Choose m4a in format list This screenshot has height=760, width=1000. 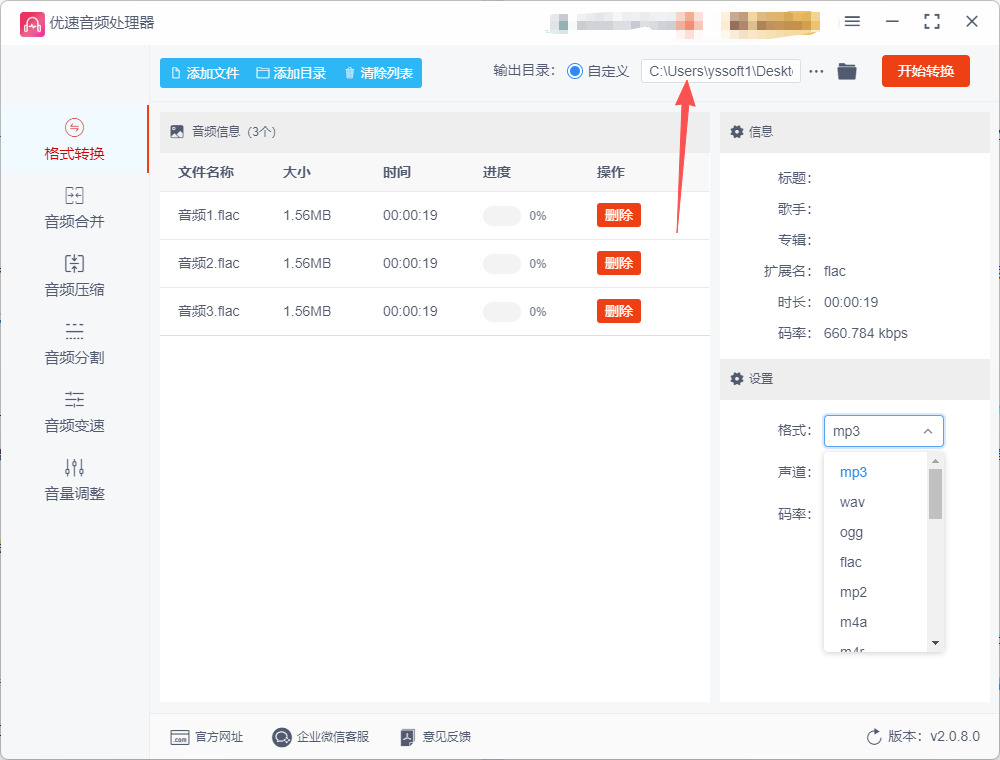coord(853,622)
